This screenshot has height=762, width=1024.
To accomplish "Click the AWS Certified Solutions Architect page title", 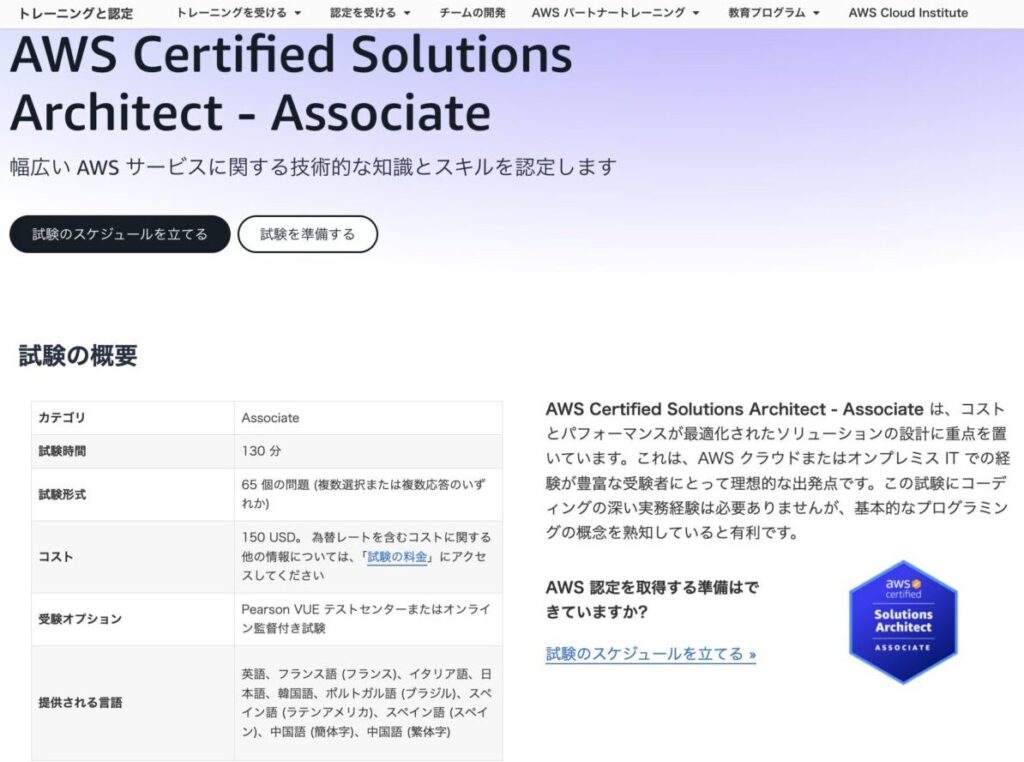I will (x=291, y=83).
